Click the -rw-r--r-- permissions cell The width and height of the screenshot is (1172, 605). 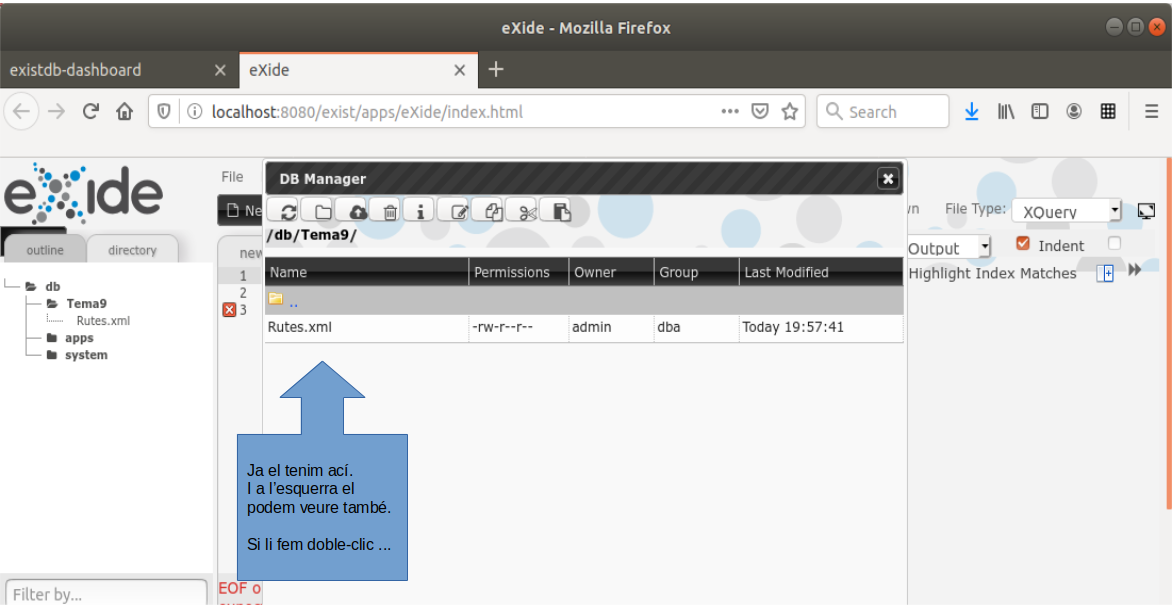pyautogui.click(x=519, y=328)
